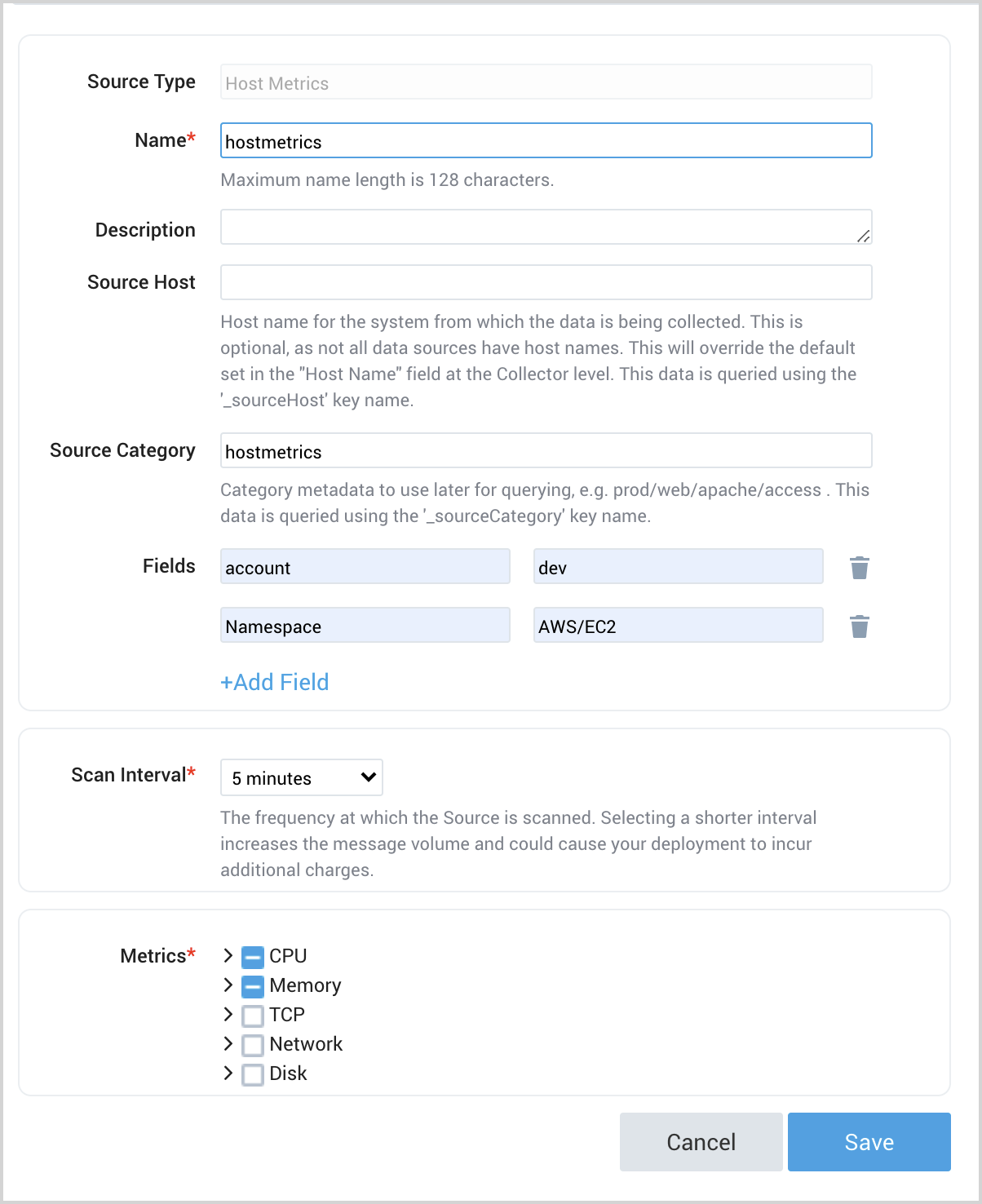982x1204 pixels.
Task: Expand the CPU metrics tree
Action: point(228,956)
